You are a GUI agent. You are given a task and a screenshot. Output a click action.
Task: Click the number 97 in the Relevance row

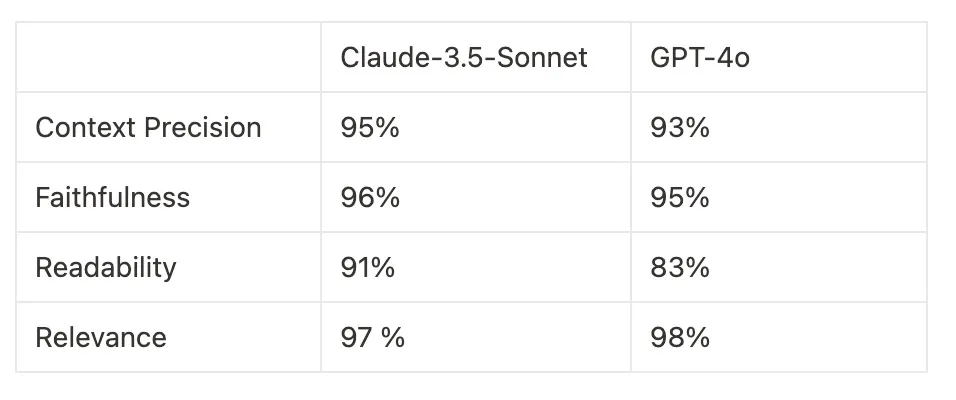[357, 338]
